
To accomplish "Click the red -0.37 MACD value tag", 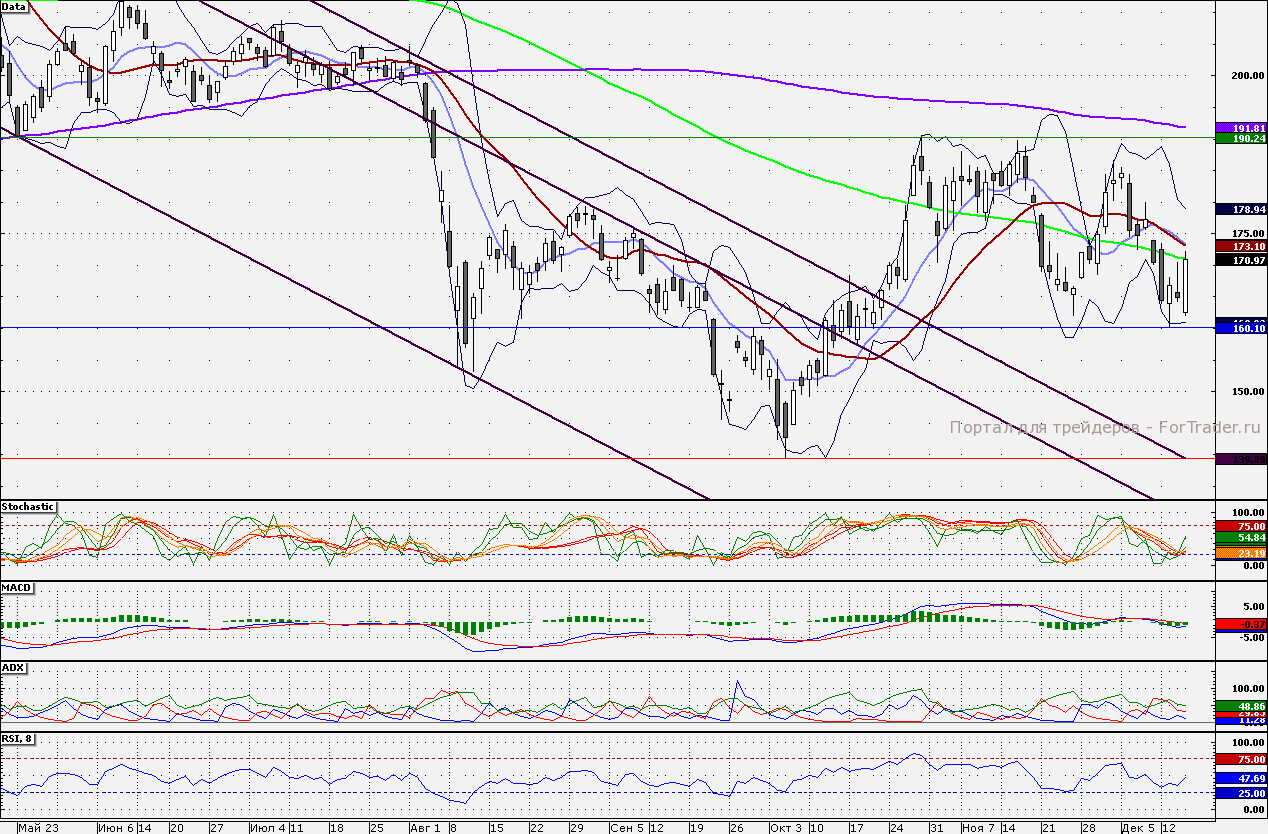I will point(1241,624).
